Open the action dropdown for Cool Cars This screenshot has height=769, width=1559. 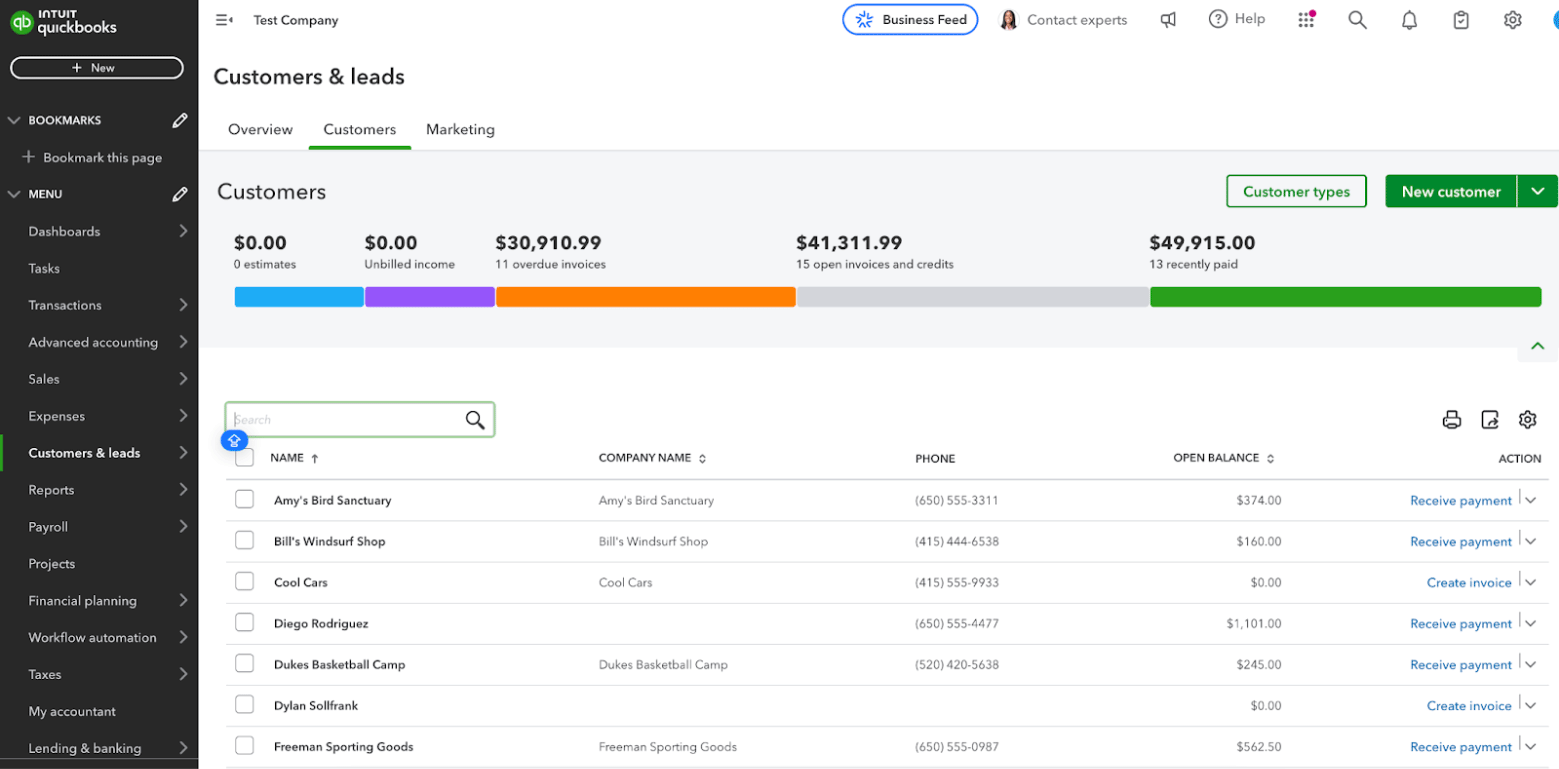pos(1530,582)
